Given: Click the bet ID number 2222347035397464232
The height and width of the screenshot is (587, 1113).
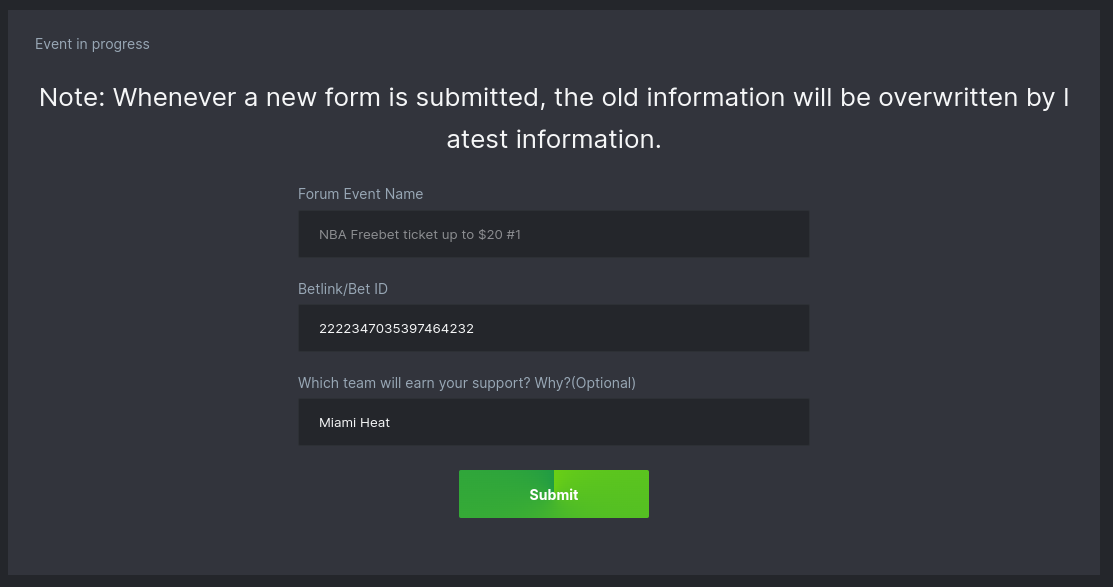Looking at the screenshot, I should tap(396, 329).
